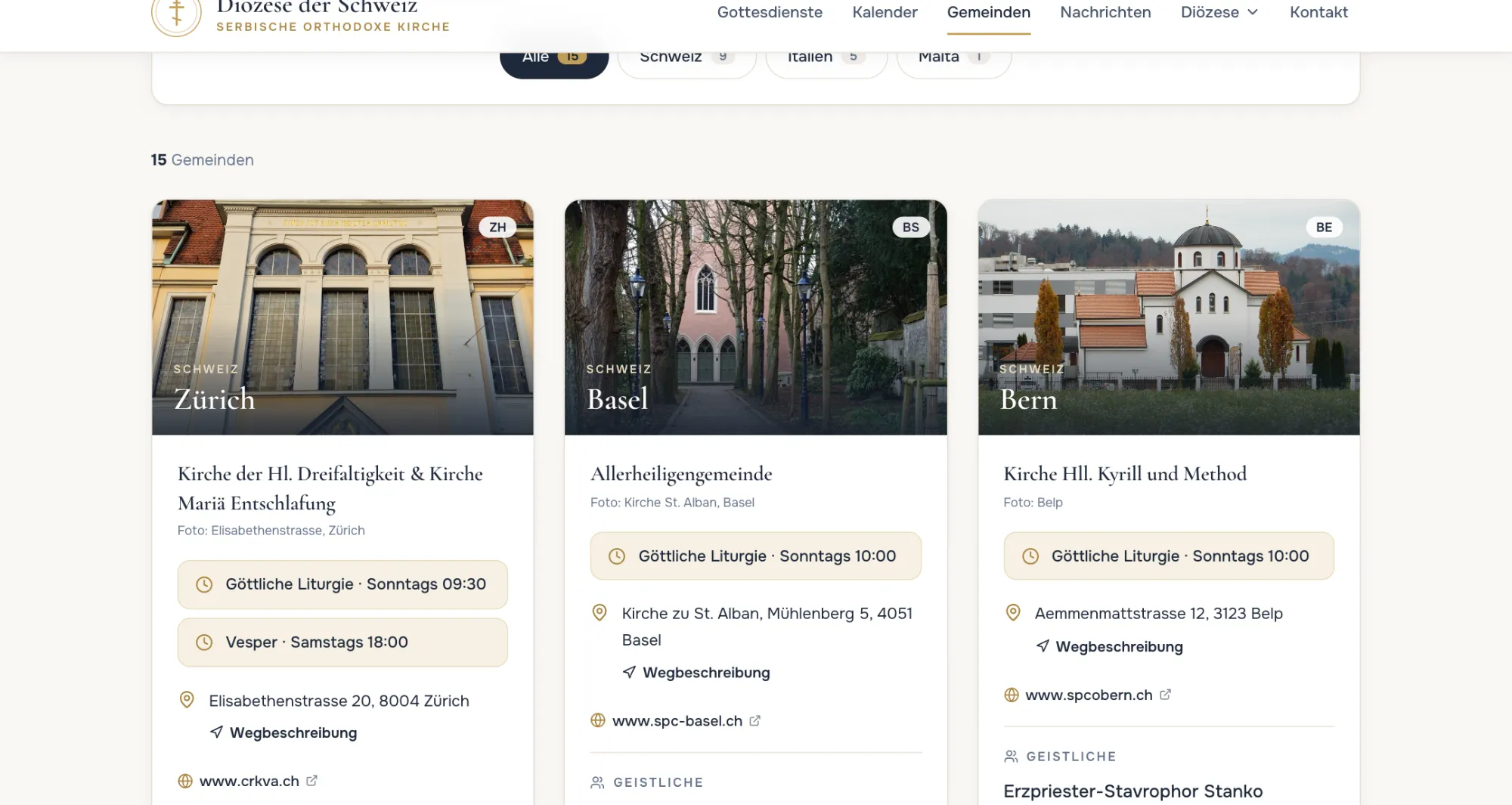Click the navigation arrow icon under Zürich address
This screenshot has width=1512, height=805.
click(217, 732)
